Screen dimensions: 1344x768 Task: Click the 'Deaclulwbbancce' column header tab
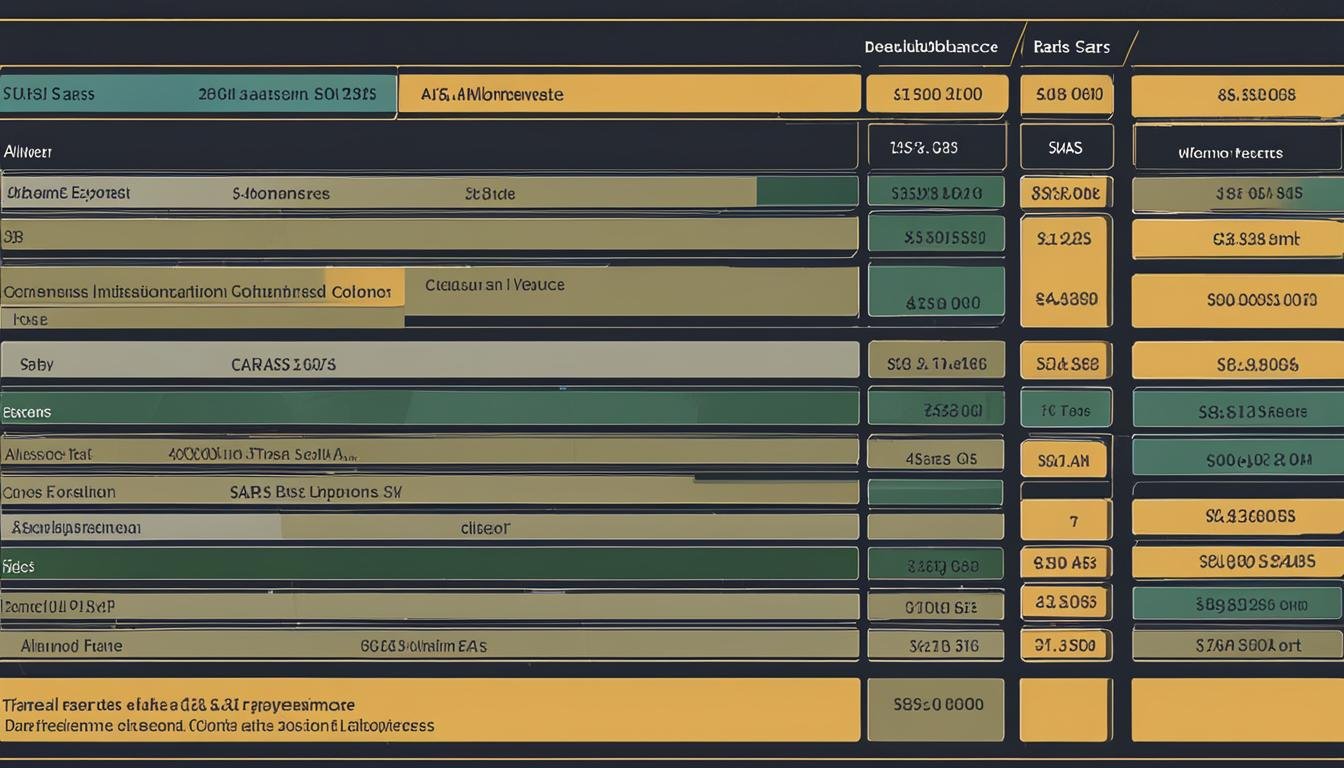[x=931, y=47]
